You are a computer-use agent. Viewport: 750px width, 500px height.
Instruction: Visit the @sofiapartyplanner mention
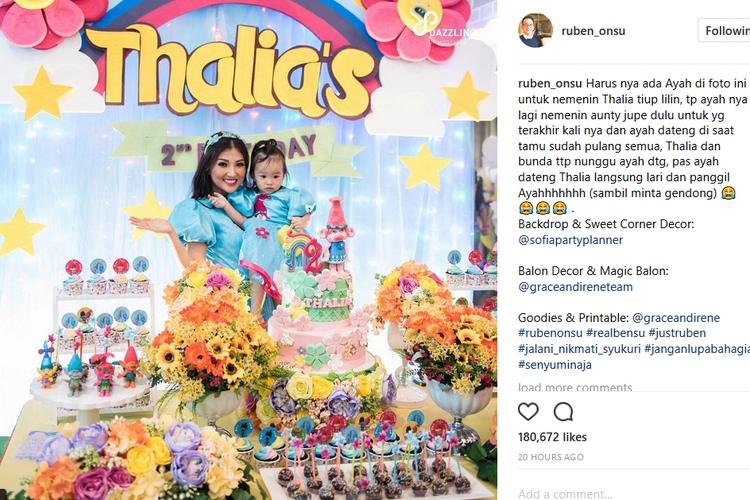tap(570, 240)
